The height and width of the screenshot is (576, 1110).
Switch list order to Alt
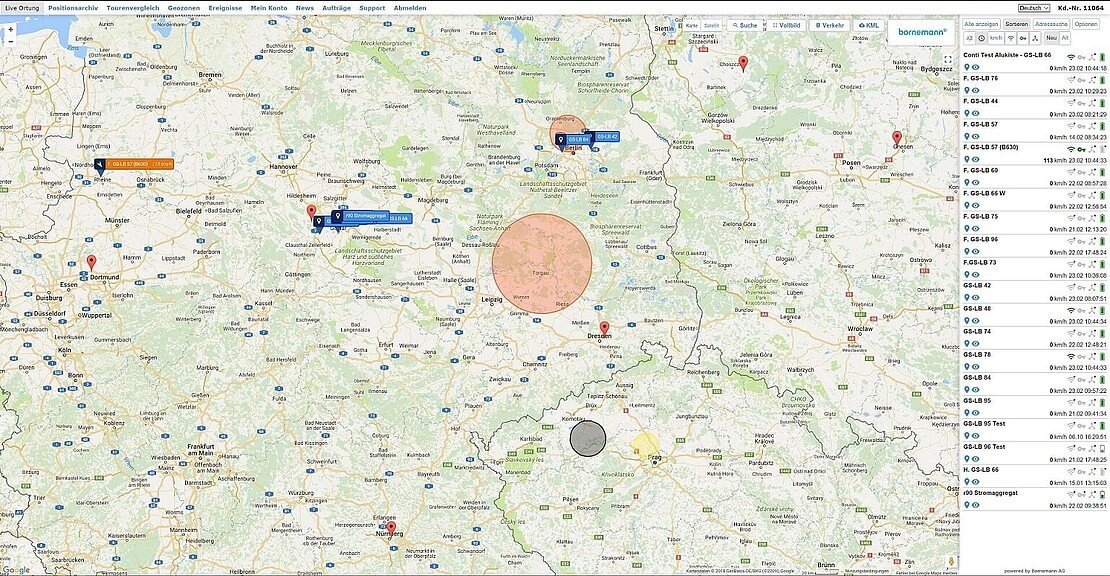pos(1065,38)
